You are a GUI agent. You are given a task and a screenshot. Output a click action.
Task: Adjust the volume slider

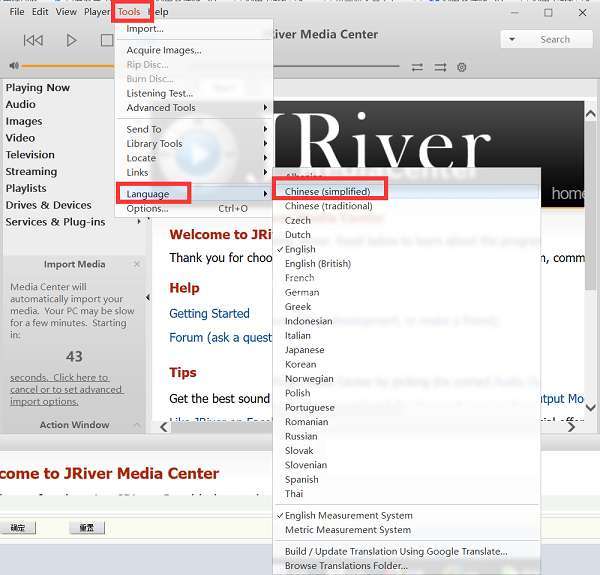[68, 66]
